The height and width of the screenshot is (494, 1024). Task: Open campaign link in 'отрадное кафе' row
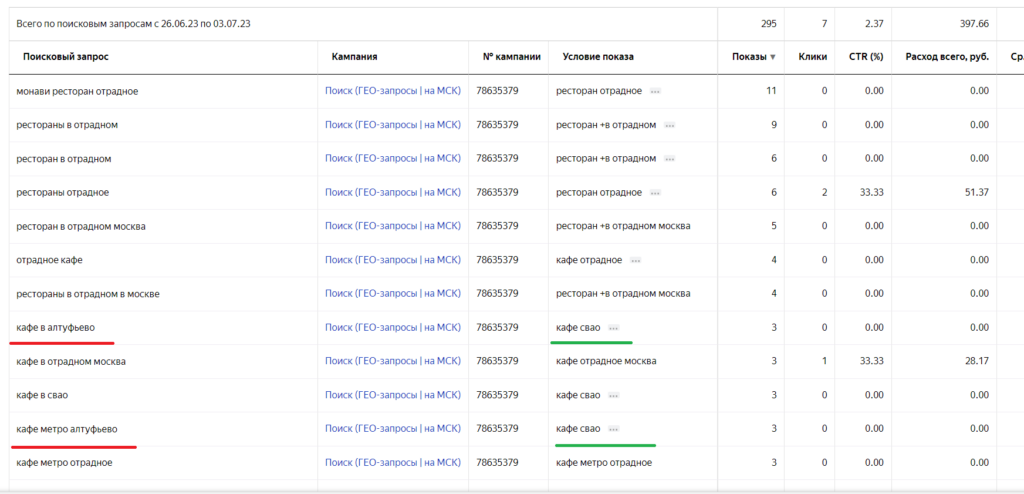point(392,260)
